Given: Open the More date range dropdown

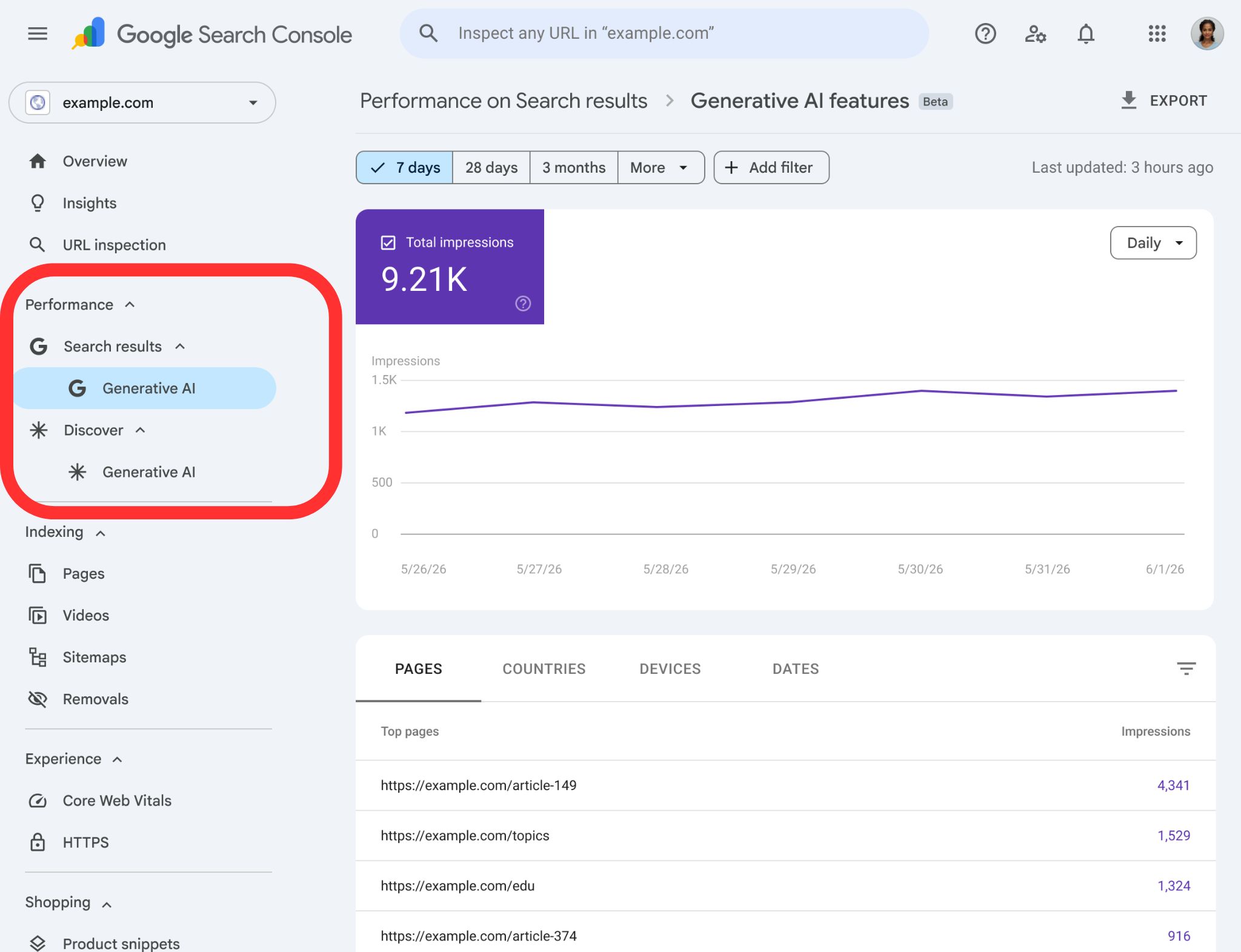Looking at the screenshot, I should coord(660,167).
